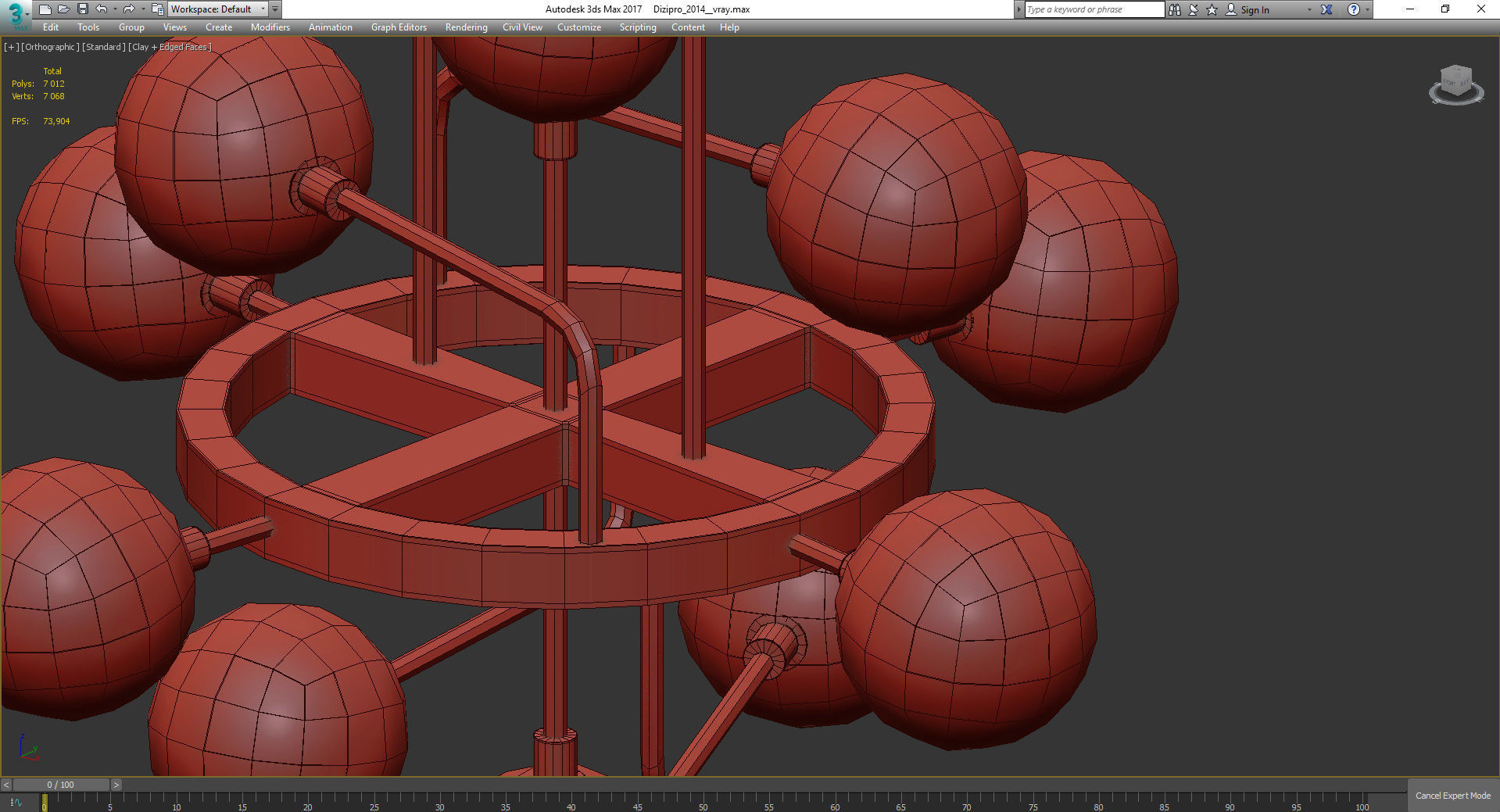Click the Clay + Edged Faces viewport label
The image size is (1500, 812).
point(170,47)
